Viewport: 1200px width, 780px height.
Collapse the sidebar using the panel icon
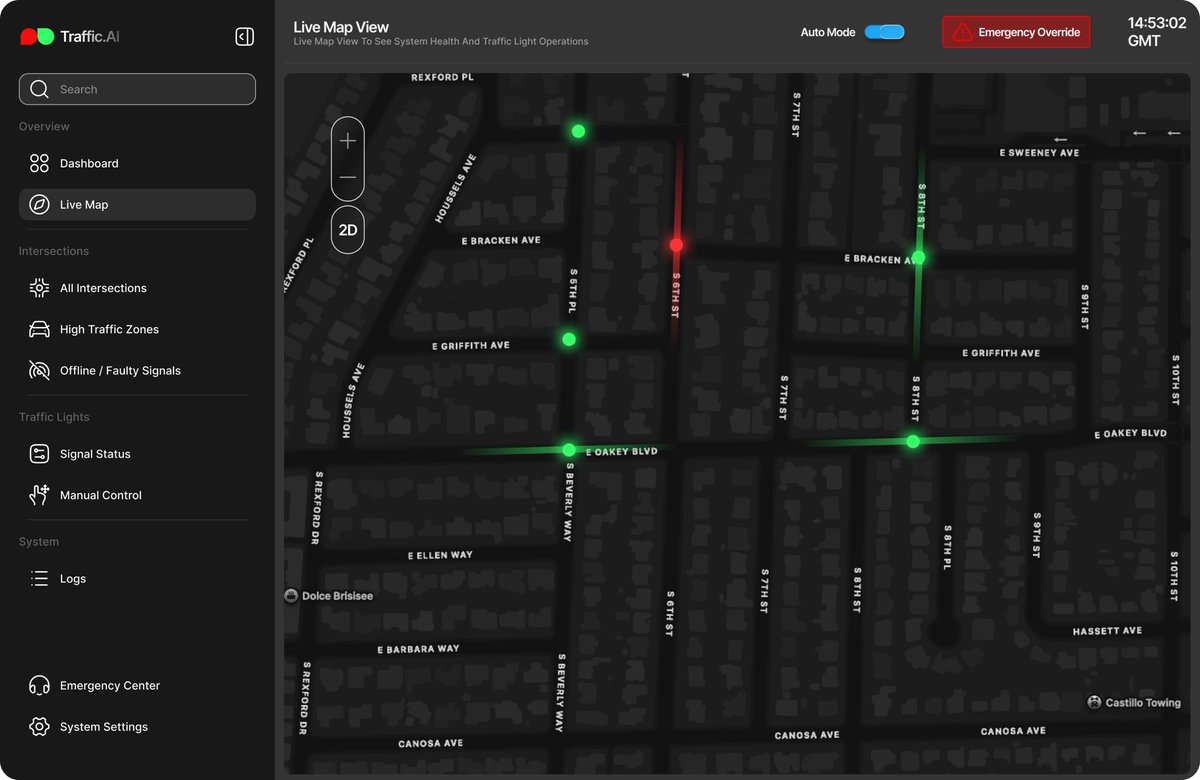point(244,37)
